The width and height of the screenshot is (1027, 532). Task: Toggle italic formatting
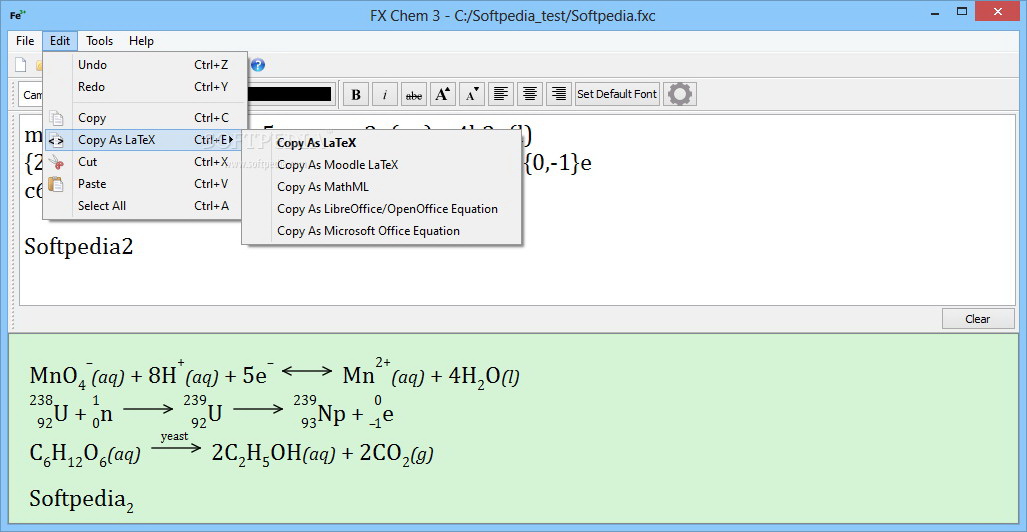385,94
